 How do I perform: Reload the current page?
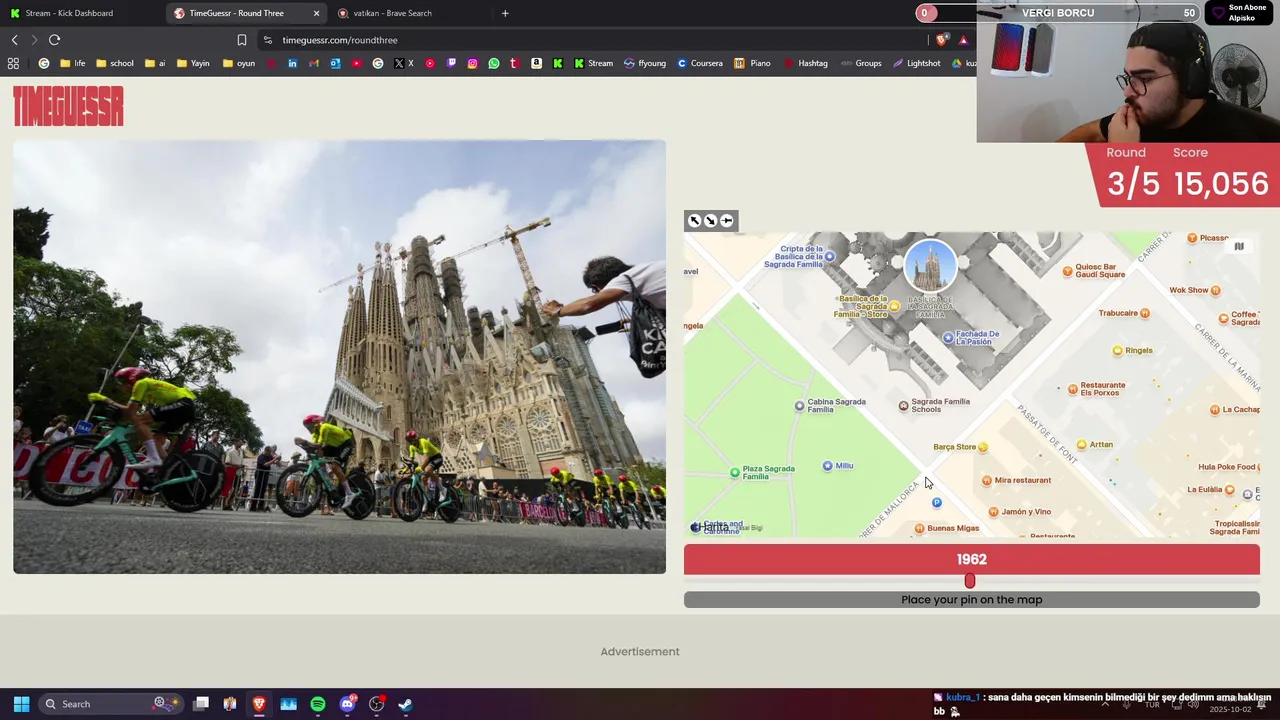54,40
